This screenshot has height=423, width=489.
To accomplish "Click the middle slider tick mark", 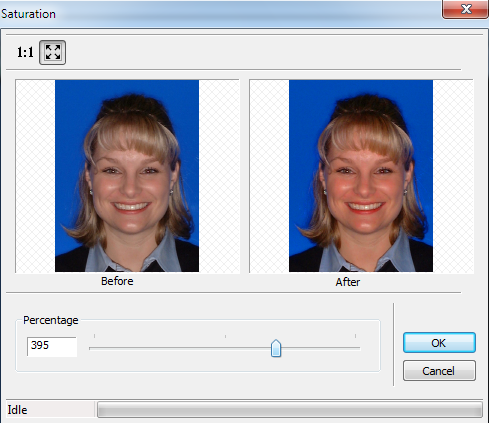I will [225, 336].
